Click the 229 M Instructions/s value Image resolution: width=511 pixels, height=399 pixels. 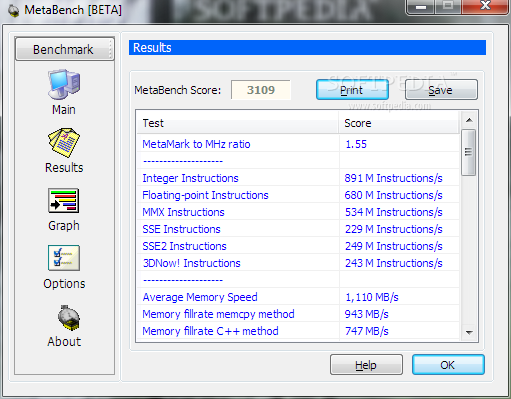pos(393,229)
